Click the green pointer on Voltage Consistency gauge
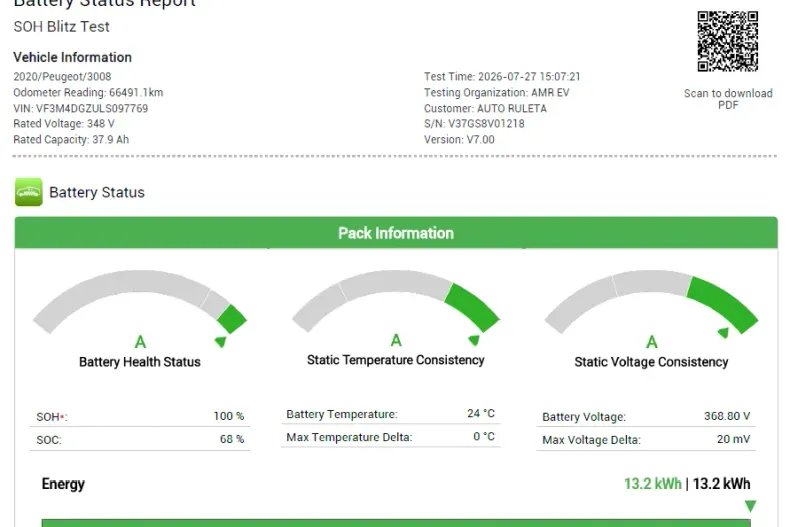 tap(723, 333)
